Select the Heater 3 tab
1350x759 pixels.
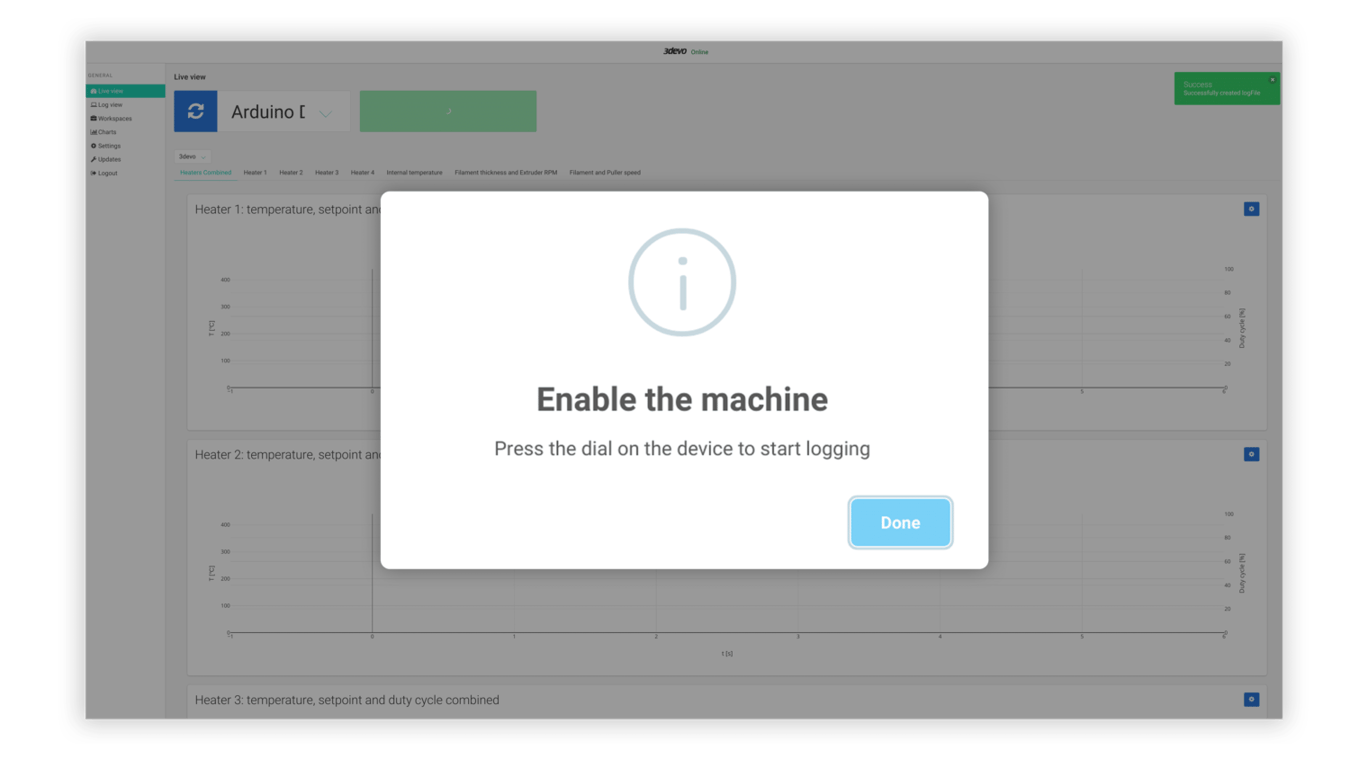point(327,171)
